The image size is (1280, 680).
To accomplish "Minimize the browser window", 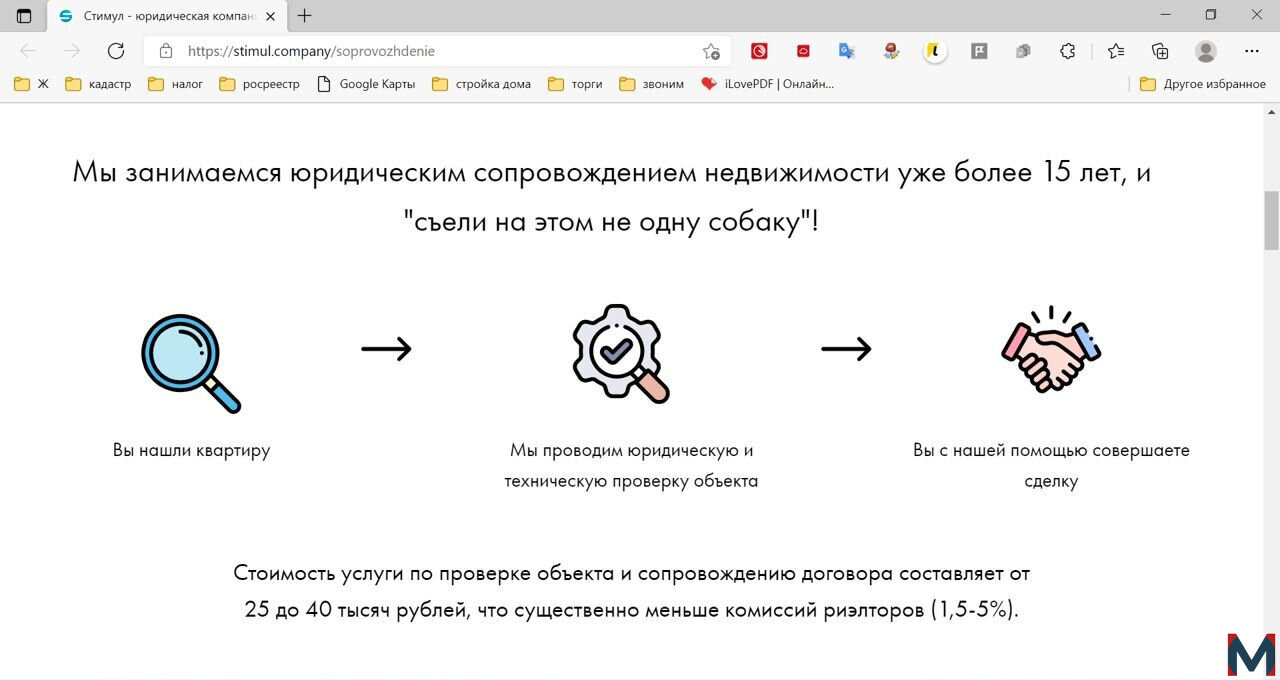I will 1165,15.
